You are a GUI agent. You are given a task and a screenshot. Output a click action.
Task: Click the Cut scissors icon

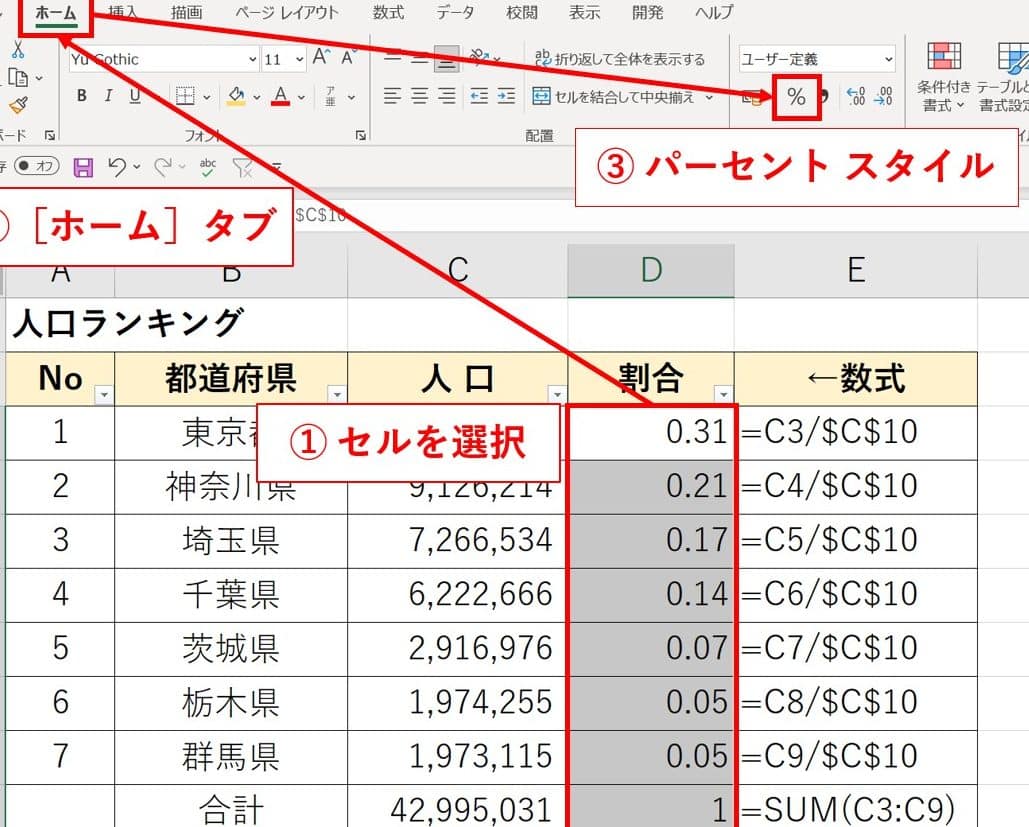click(x=18, y=49)
